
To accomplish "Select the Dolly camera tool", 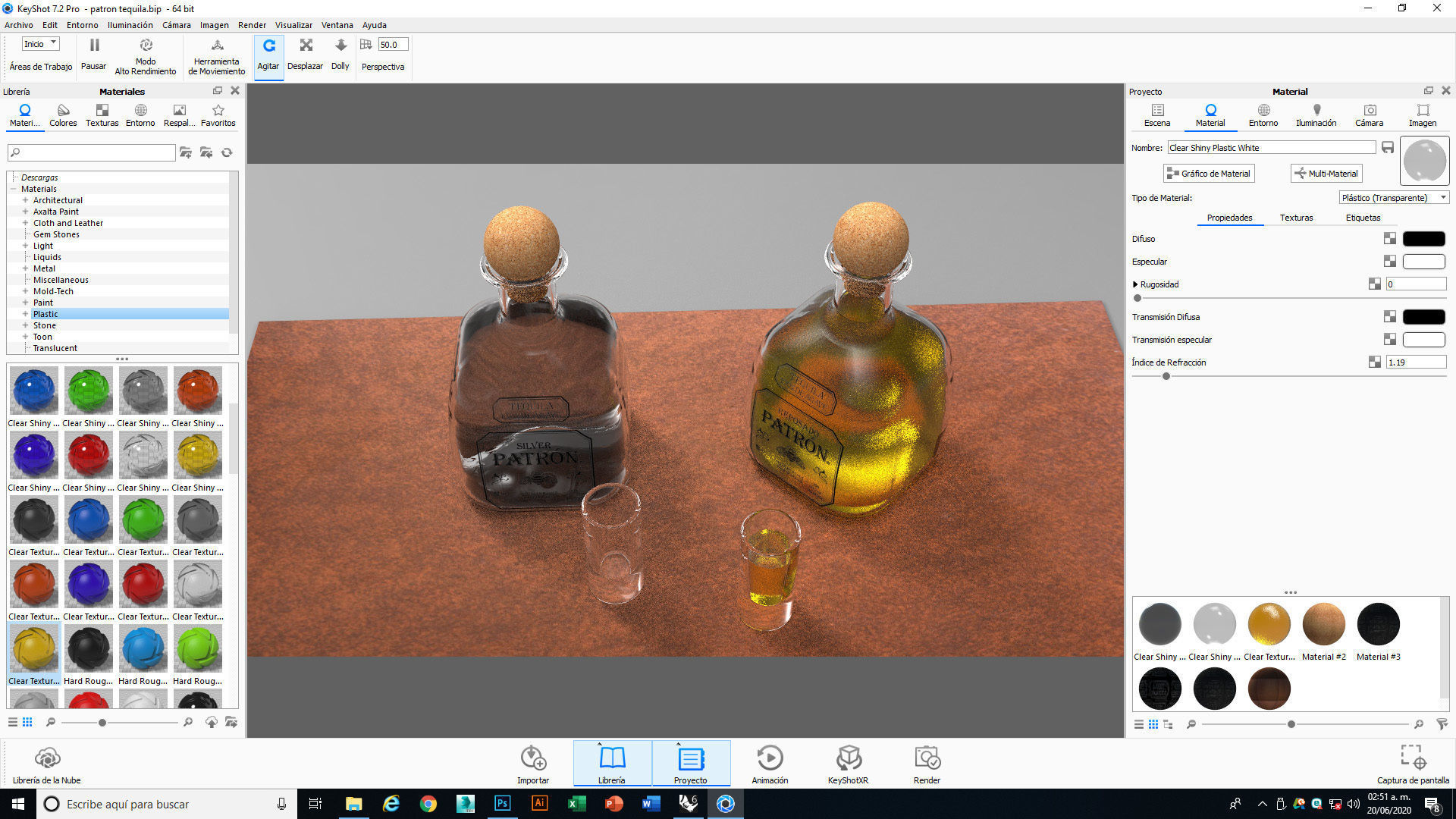I will click(x=340, y=56).
